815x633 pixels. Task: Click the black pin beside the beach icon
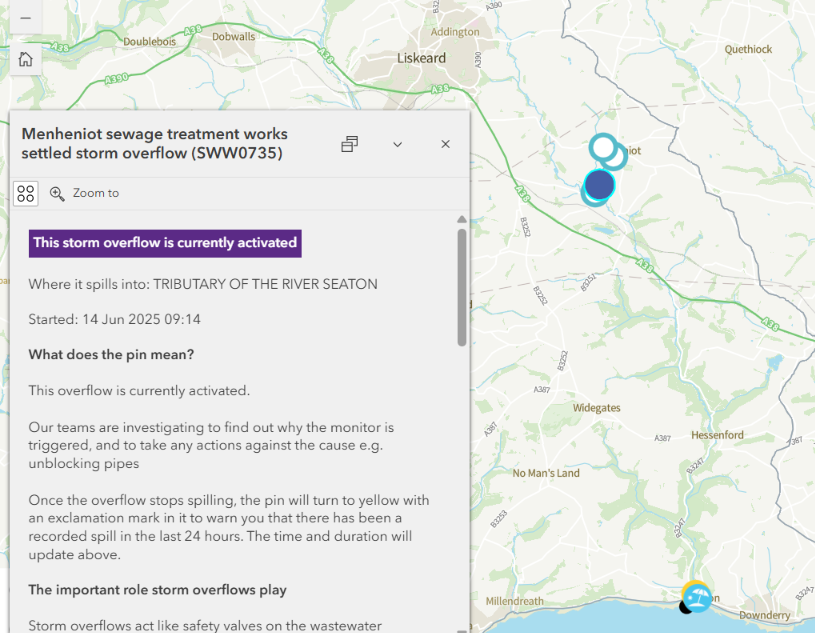tap(686, 607)
